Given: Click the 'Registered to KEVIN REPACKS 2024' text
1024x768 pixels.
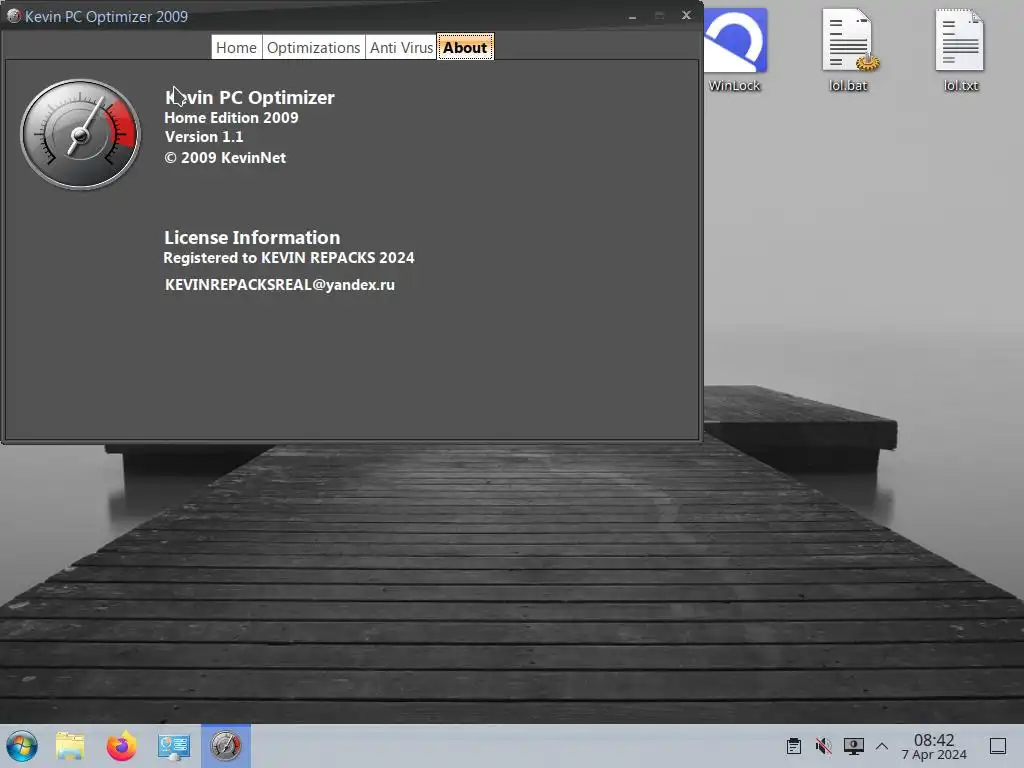Looking at the screenshot, I should pos(289,257).
